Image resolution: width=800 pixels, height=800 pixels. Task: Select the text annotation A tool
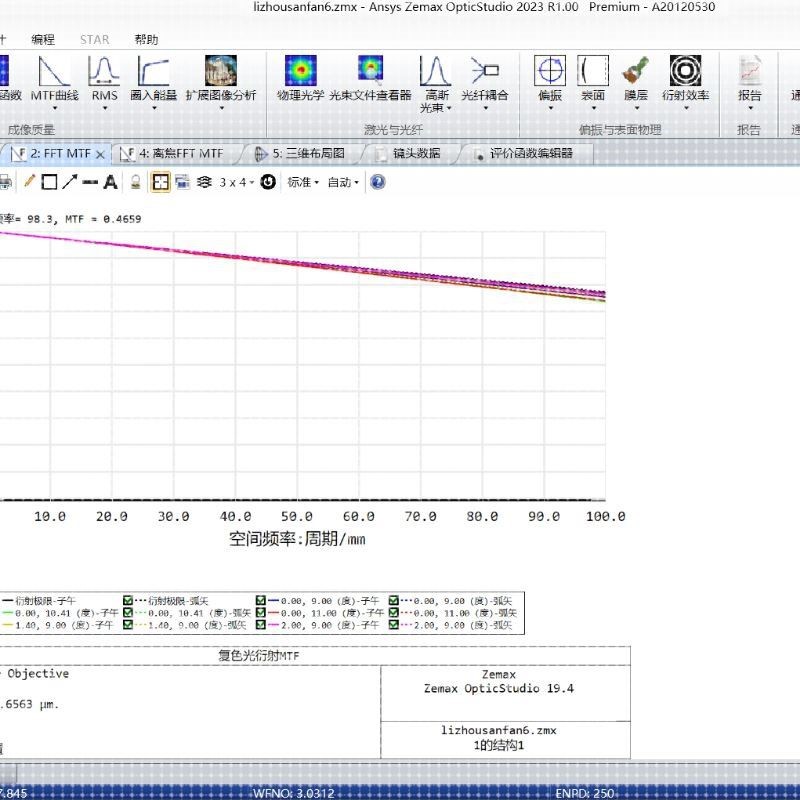[110, 182]
